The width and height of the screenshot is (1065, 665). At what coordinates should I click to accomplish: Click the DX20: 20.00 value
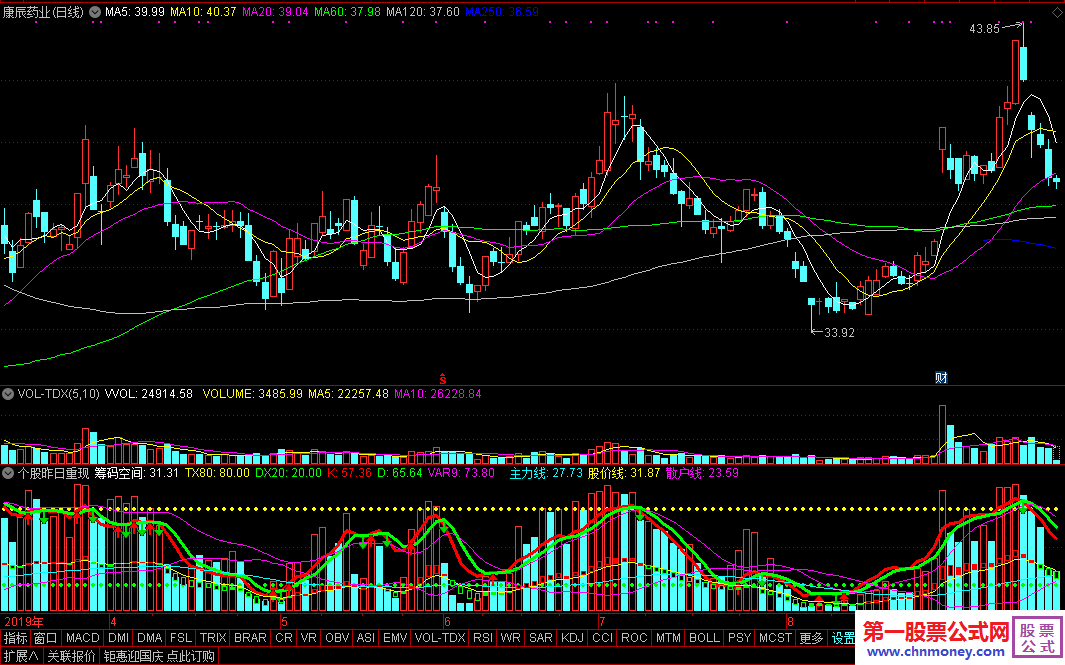click(288, 473)
